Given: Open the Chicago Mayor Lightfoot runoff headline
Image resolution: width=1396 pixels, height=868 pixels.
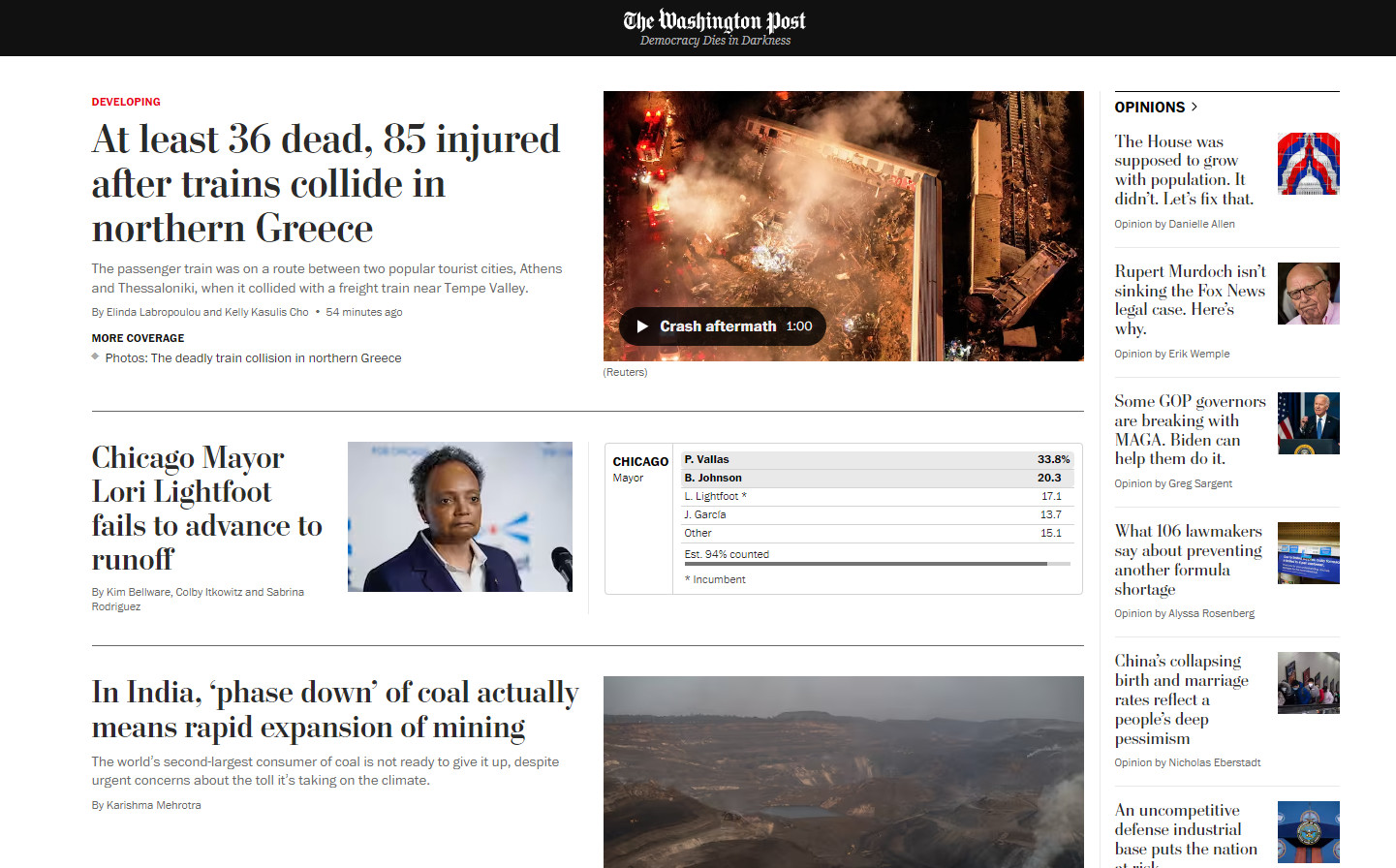Looking at the screenshot, I should 206,508.
